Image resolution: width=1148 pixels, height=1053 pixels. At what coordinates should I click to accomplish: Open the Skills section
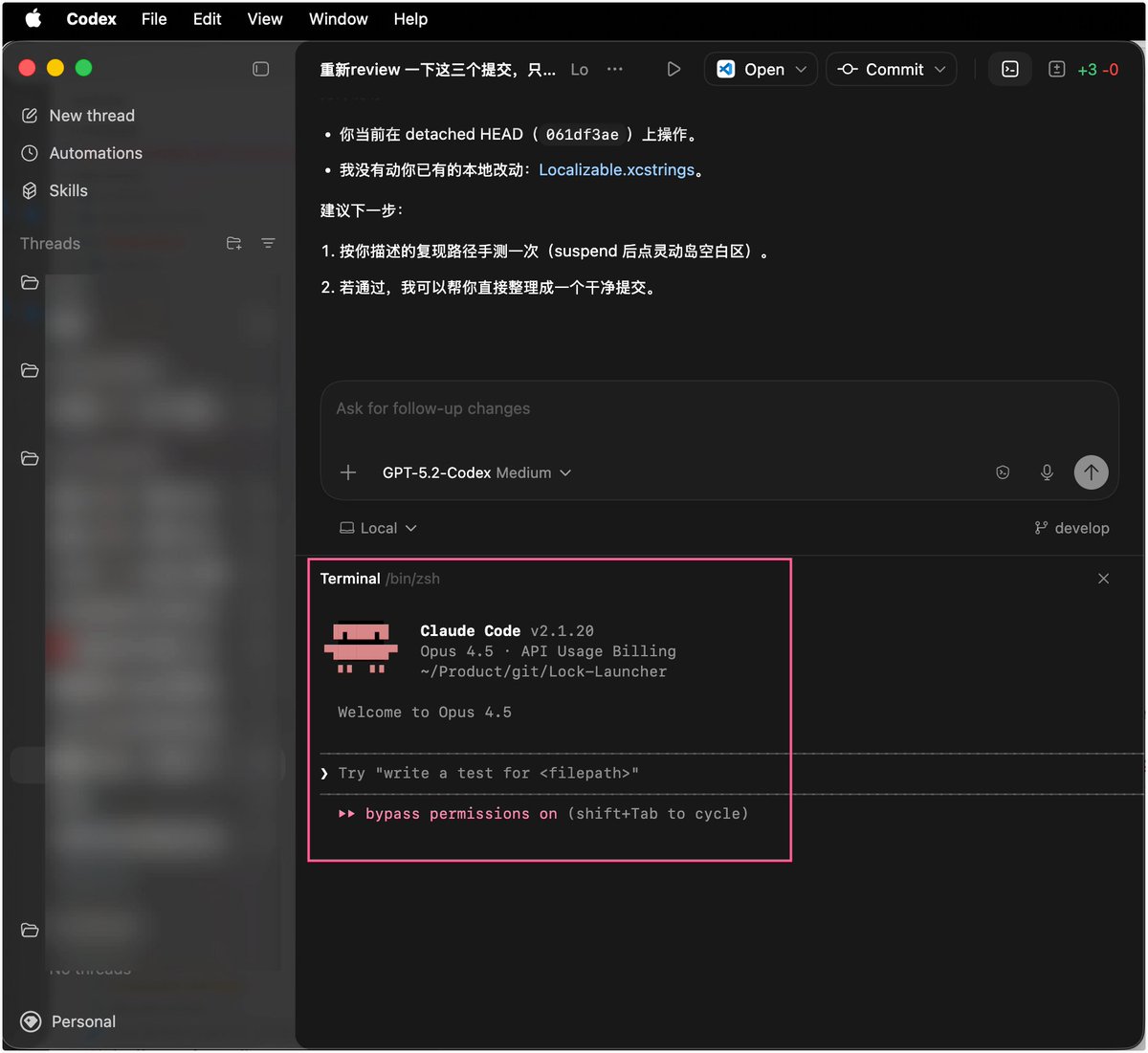tap(68, 190)
